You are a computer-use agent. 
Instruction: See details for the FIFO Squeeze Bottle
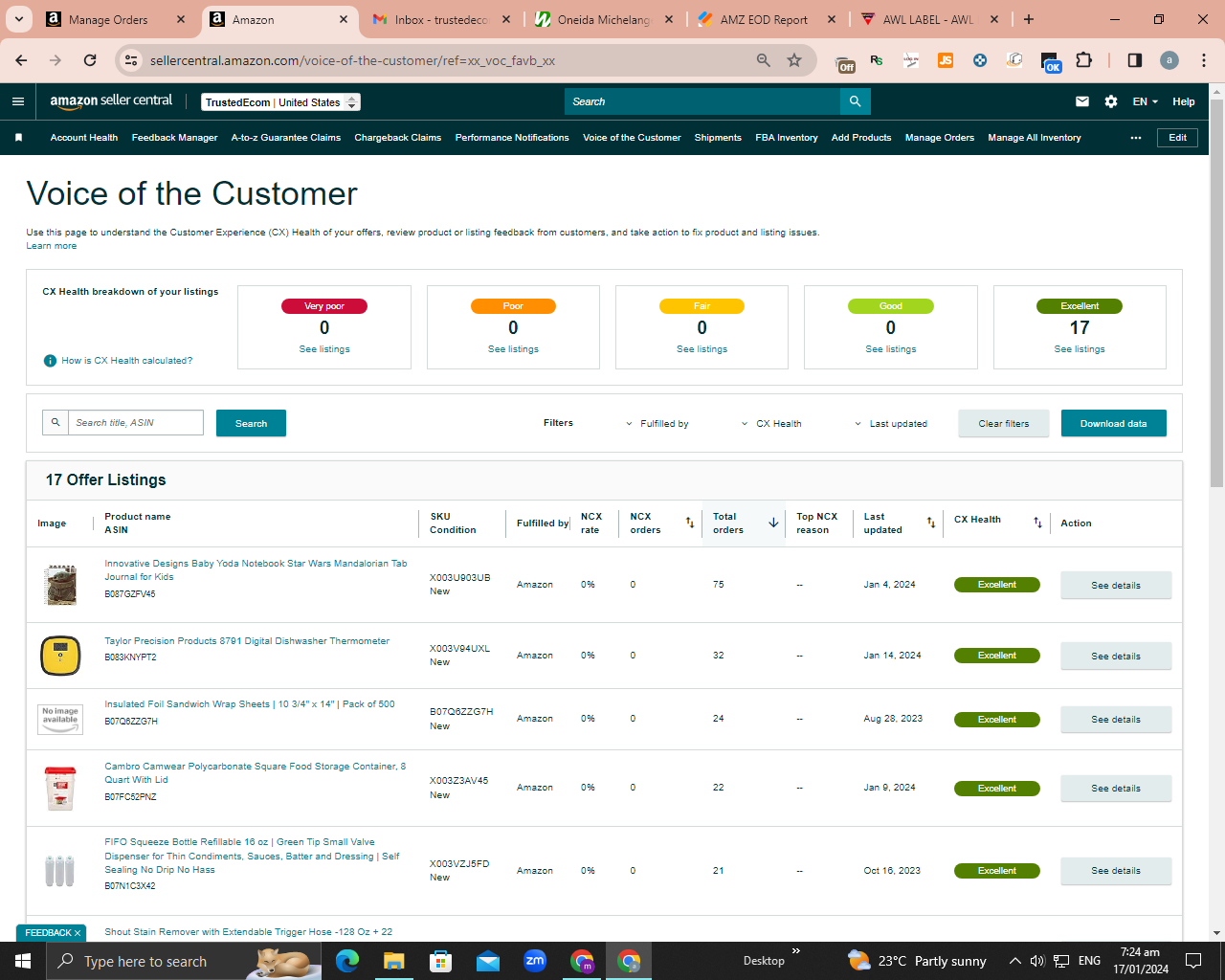1116,871
